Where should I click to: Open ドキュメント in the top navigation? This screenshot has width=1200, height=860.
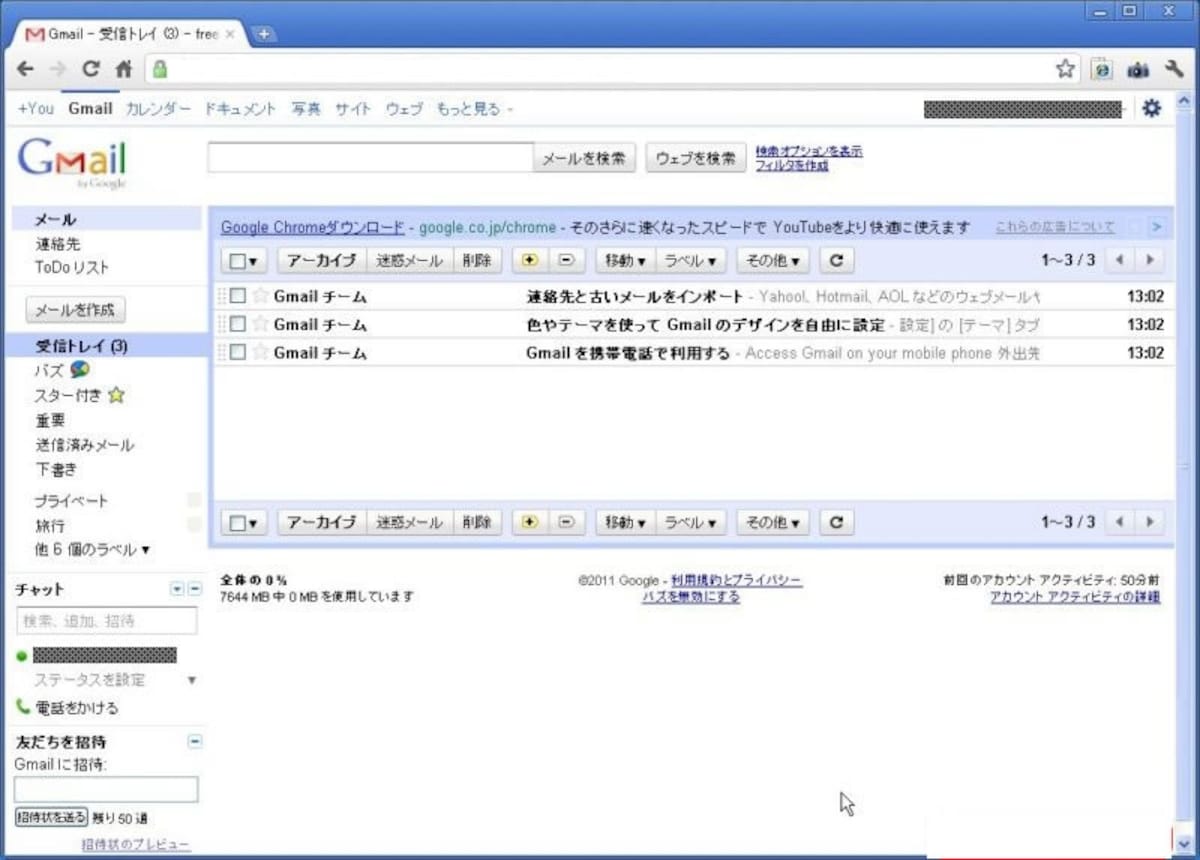(240, 109)
